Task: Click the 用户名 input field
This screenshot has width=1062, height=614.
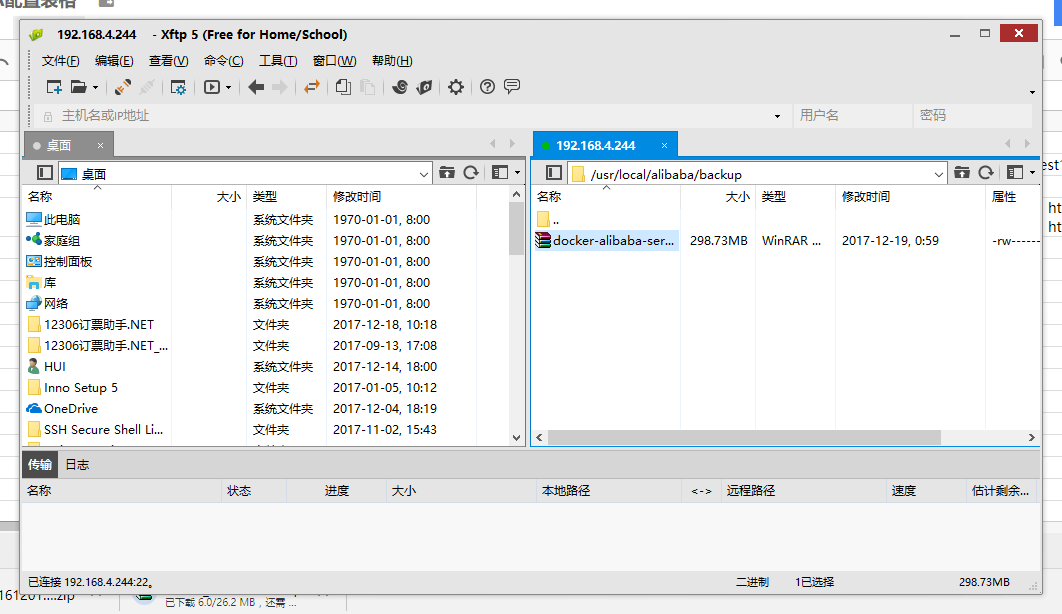Action: pyautogui.click(x=851, y=116)
